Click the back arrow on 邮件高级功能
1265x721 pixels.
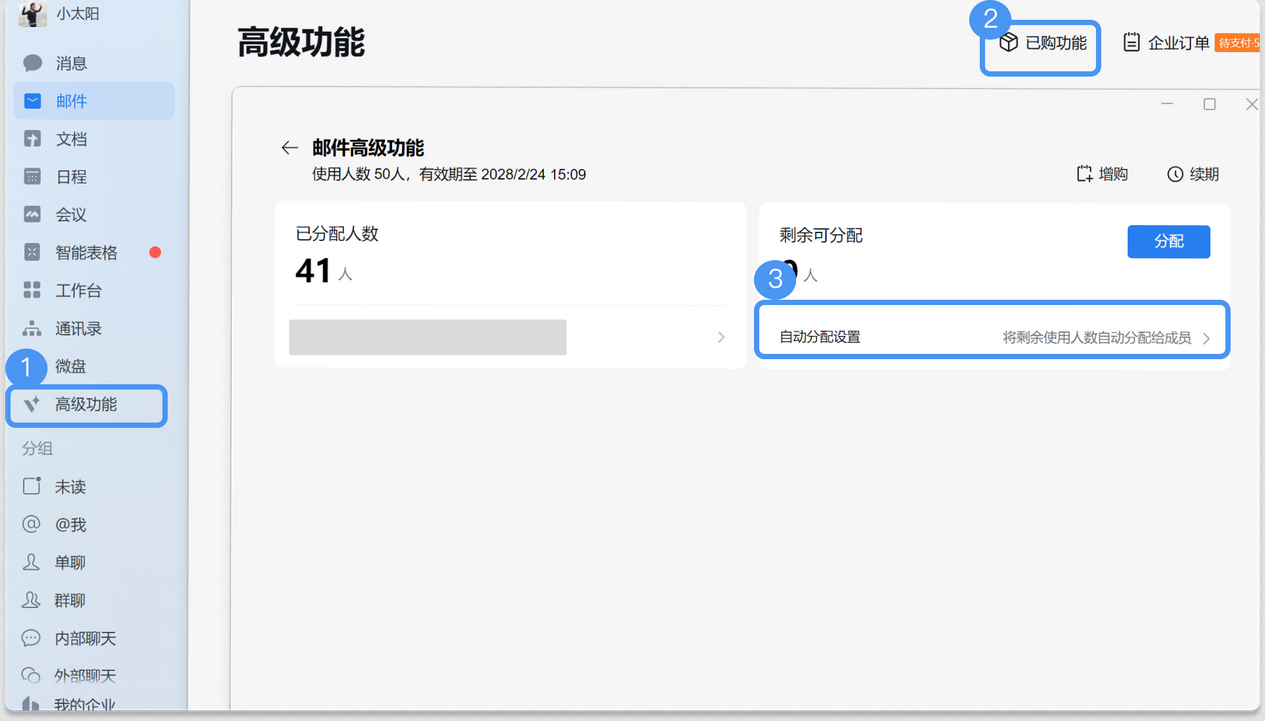tap(289, 147)
